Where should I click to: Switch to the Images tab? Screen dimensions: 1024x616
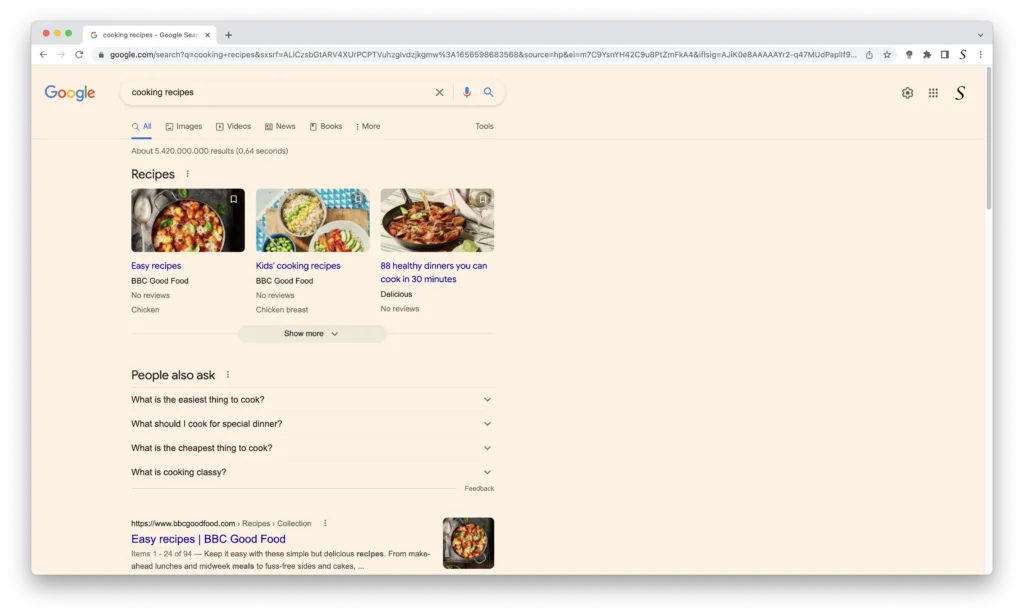coord(184,127)
